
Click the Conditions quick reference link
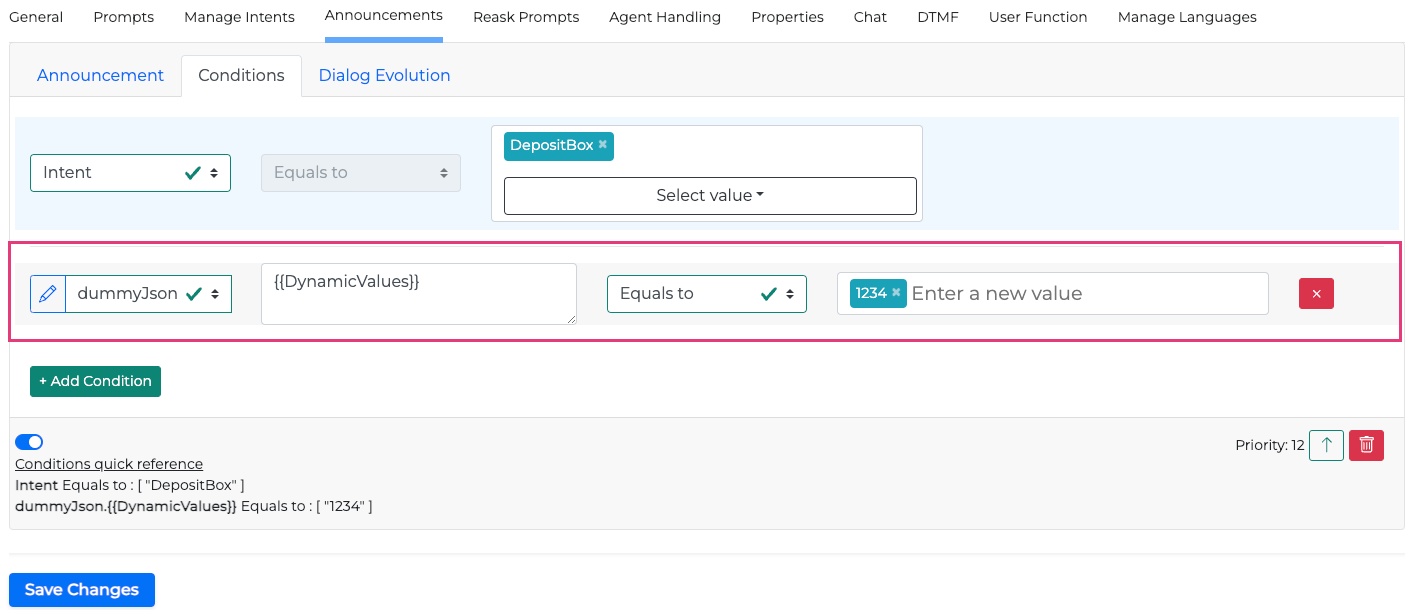point(109,464)
